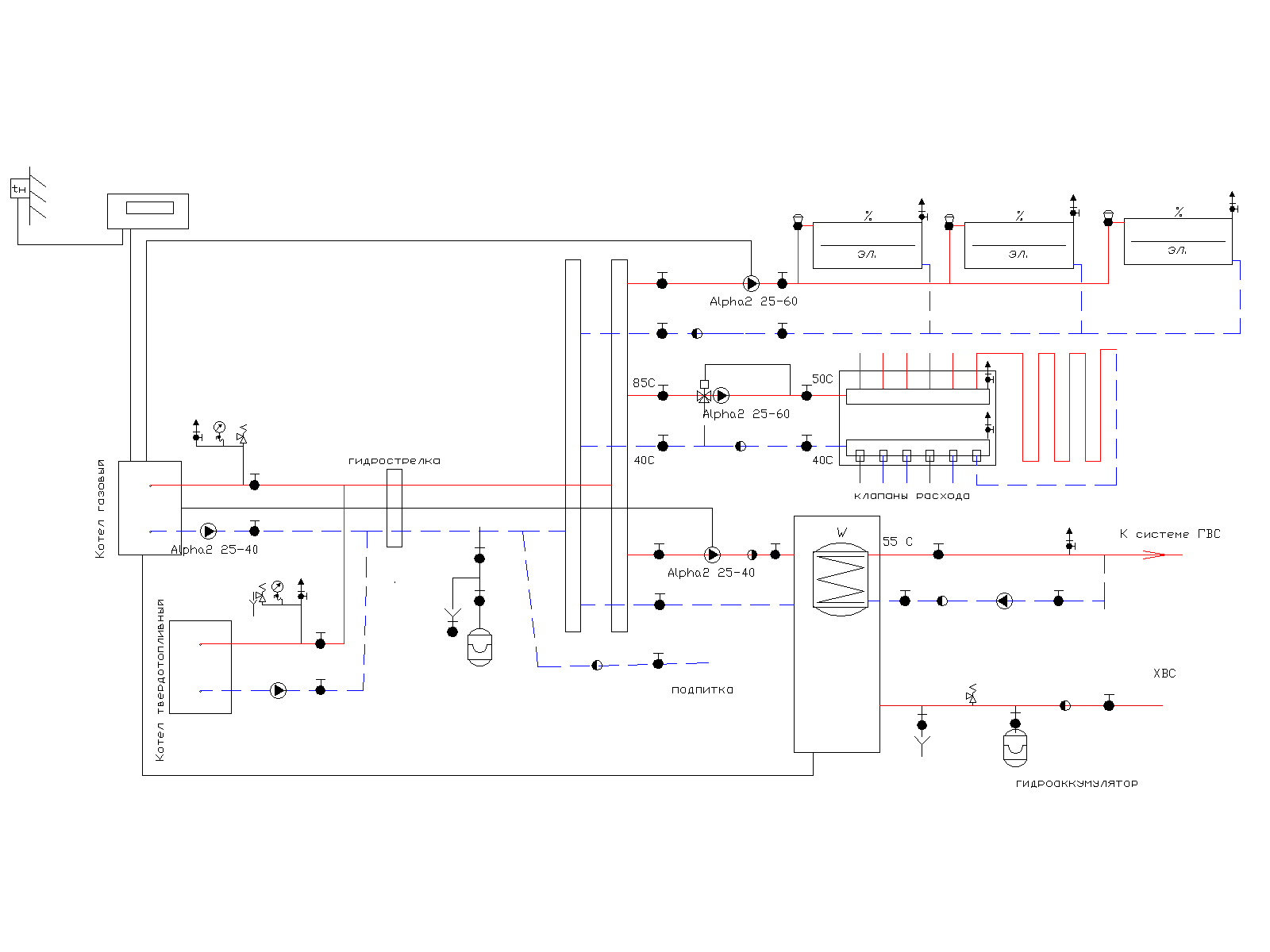Click the гидрострелка hydraulic separator symbol

point(394,508)
